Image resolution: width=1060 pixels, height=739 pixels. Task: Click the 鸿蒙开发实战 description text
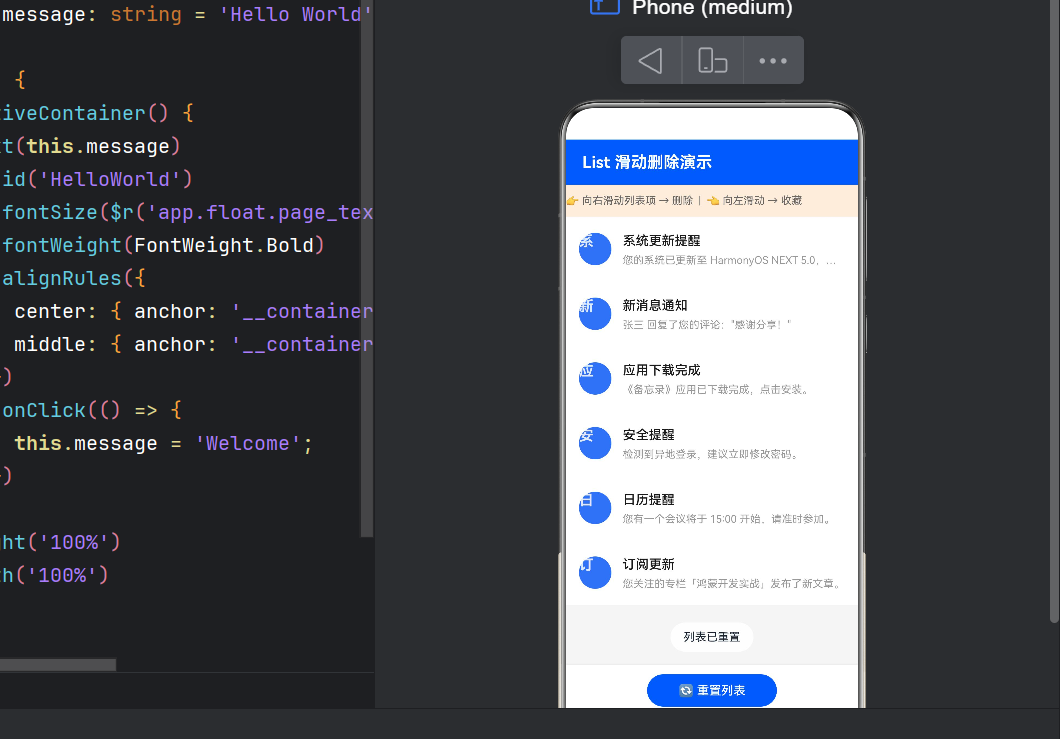733,584
